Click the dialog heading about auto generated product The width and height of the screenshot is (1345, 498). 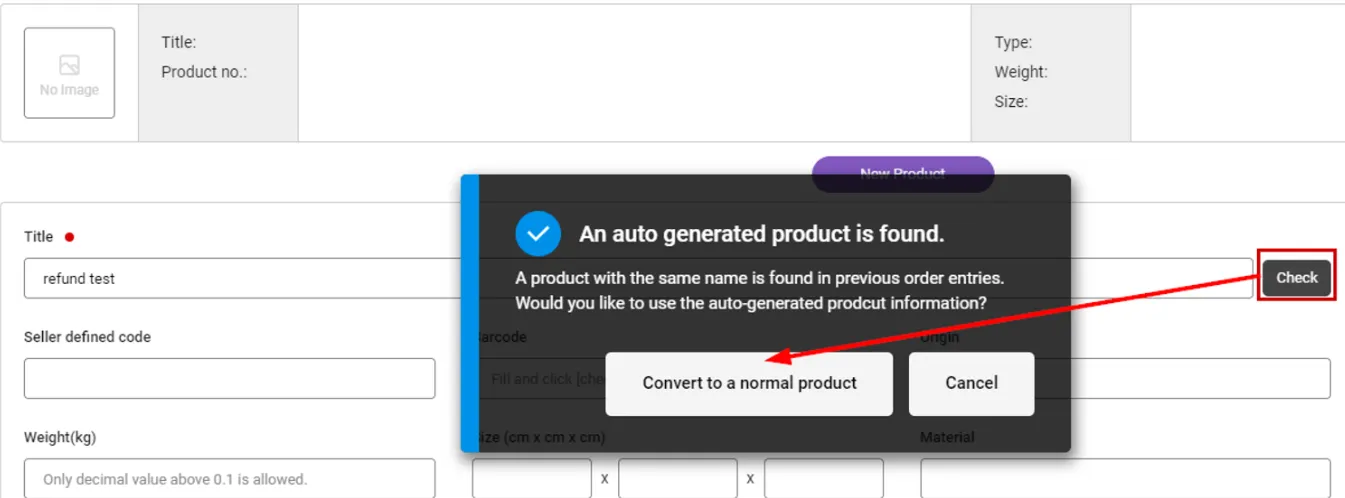click(761, 234)
